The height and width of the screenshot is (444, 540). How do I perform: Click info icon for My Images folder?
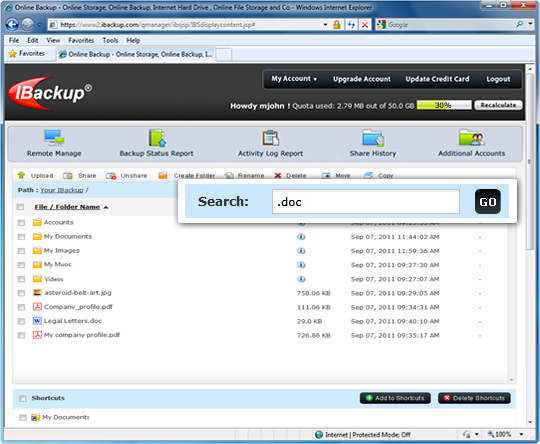[x=301, y=251]
